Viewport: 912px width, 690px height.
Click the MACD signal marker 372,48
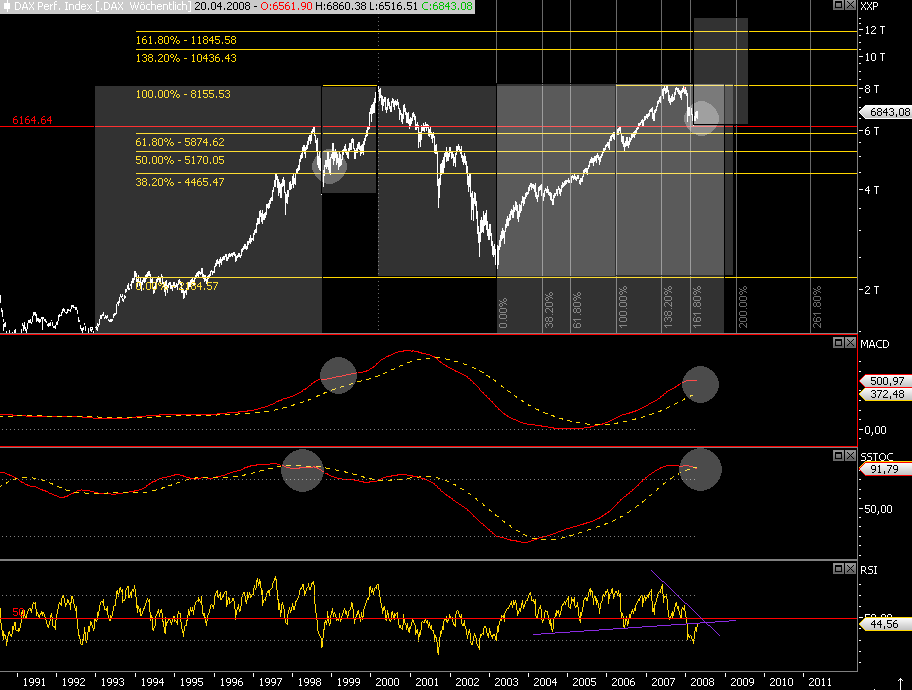click(886, 394)
